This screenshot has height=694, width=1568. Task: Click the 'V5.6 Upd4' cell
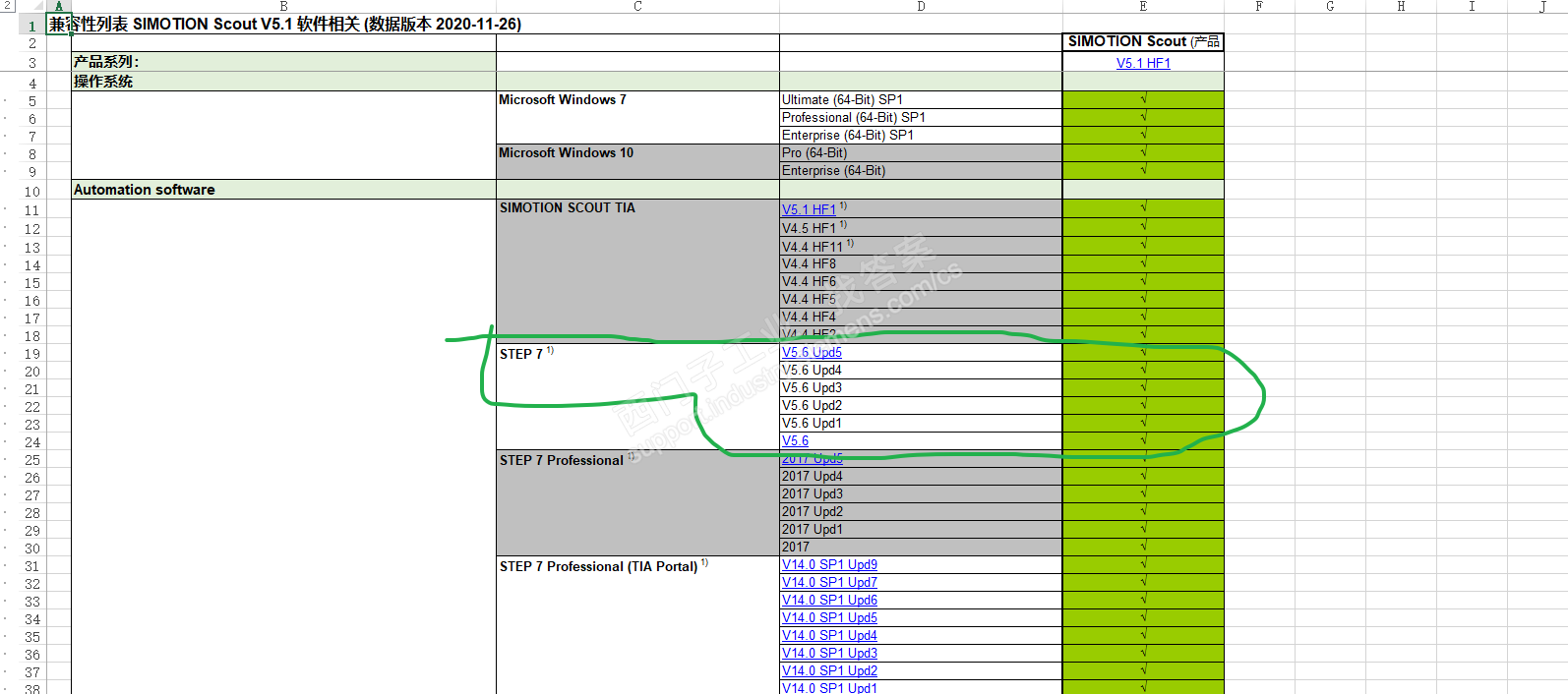pyautogui.click(x=921, y=370)
